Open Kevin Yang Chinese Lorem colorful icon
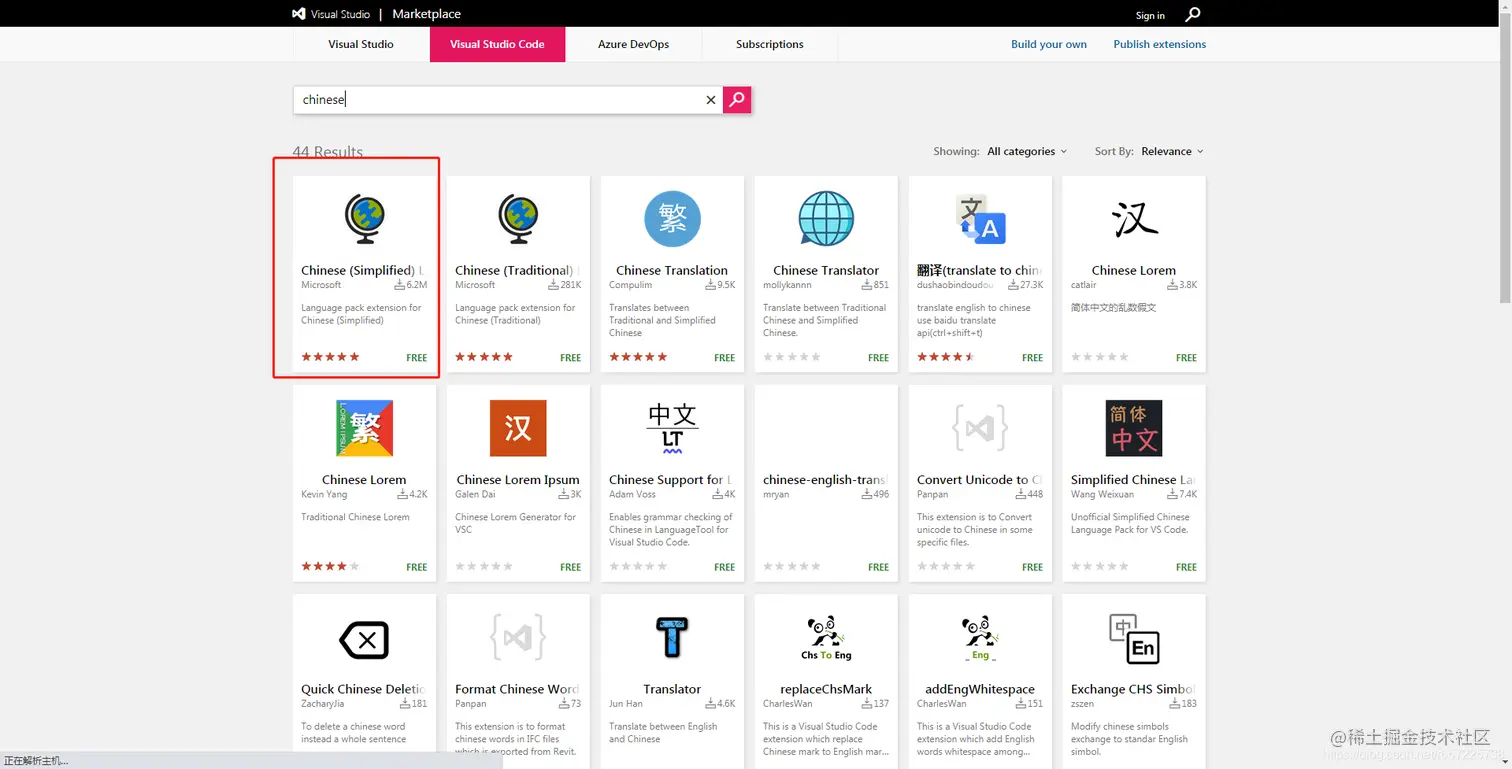This screenshot has height=769, width=1512. pos(364,428)
